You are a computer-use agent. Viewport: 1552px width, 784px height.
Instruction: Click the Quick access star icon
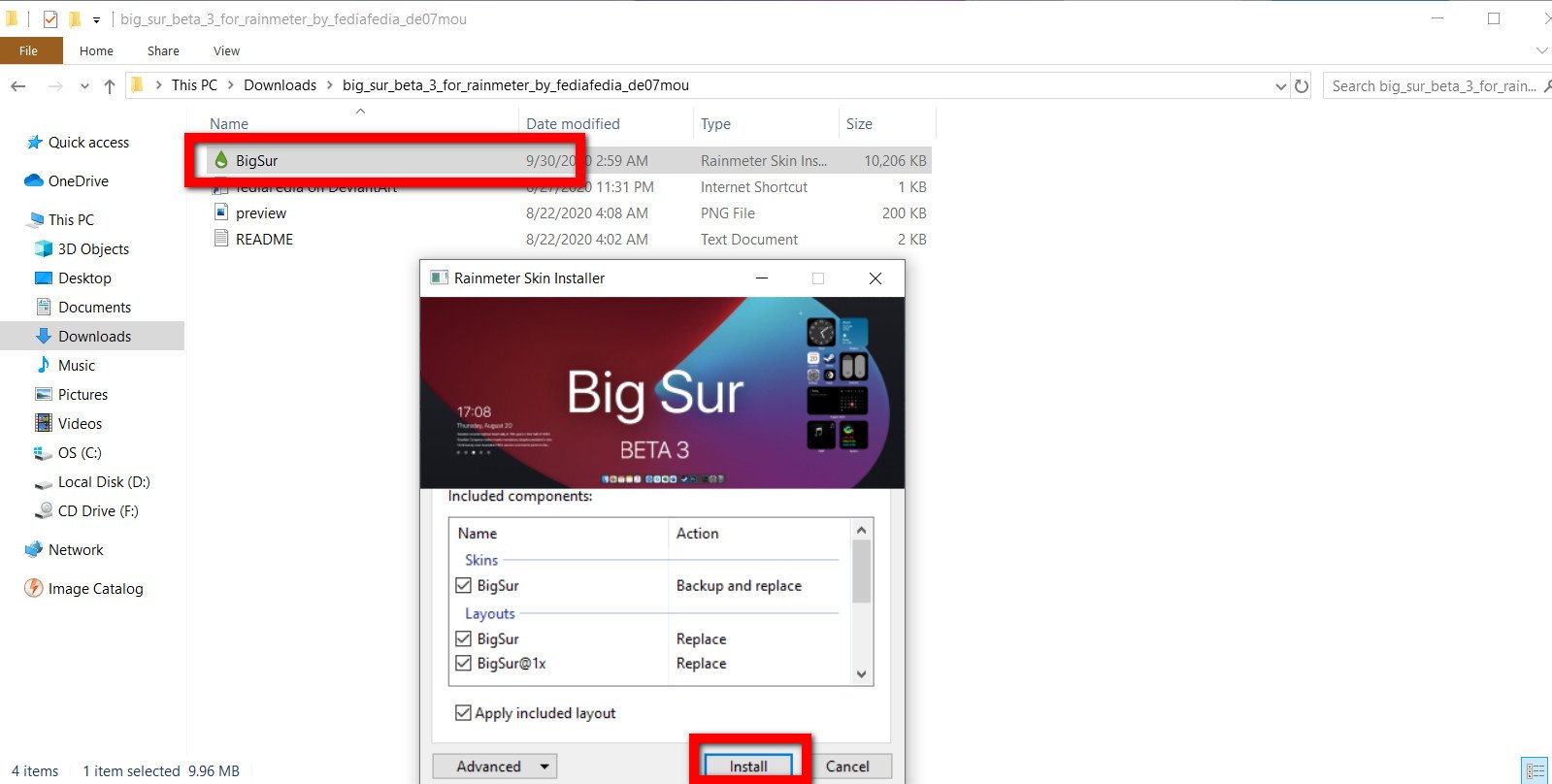point(35,143)
